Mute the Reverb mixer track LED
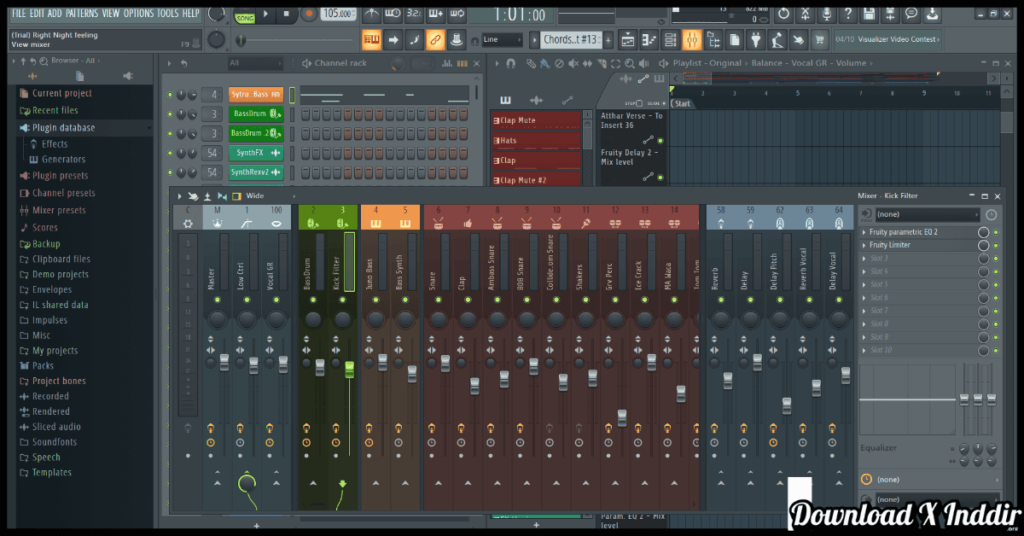Viewport: 1024px width, 536px height. [721, 300]
